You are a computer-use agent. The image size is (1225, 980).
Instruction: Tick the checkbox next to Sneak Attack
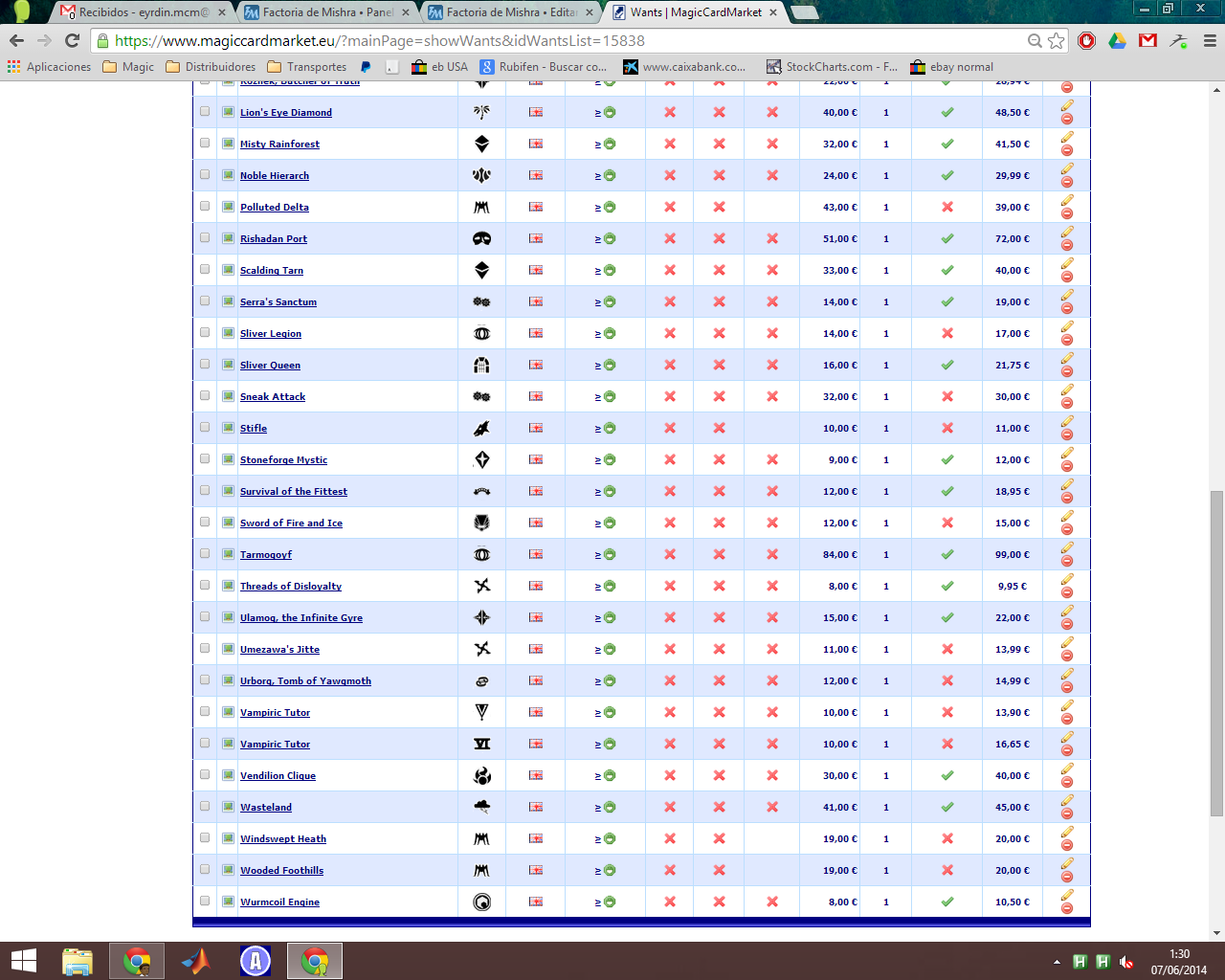pos(205,395)
